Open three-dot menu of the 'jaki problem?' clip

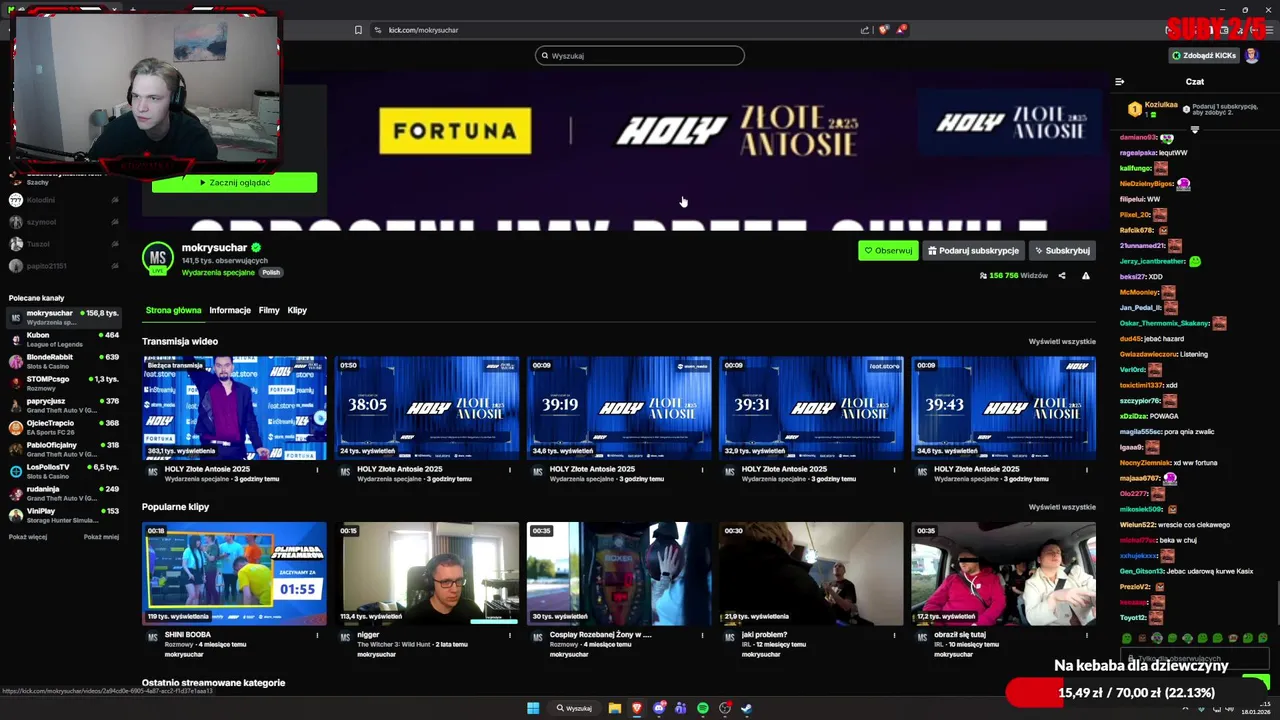pyautogui.click(x=894, y=635)
